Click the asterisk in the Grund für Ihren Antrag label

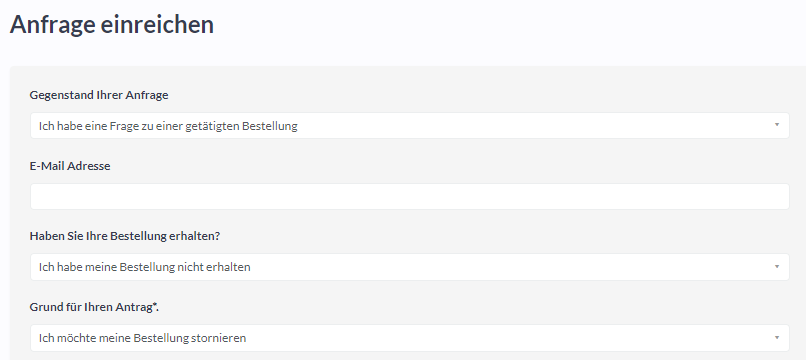tap(155, 305)
